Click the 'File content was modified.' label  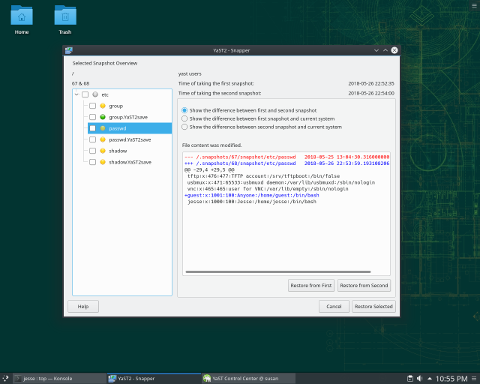point(212,145)
